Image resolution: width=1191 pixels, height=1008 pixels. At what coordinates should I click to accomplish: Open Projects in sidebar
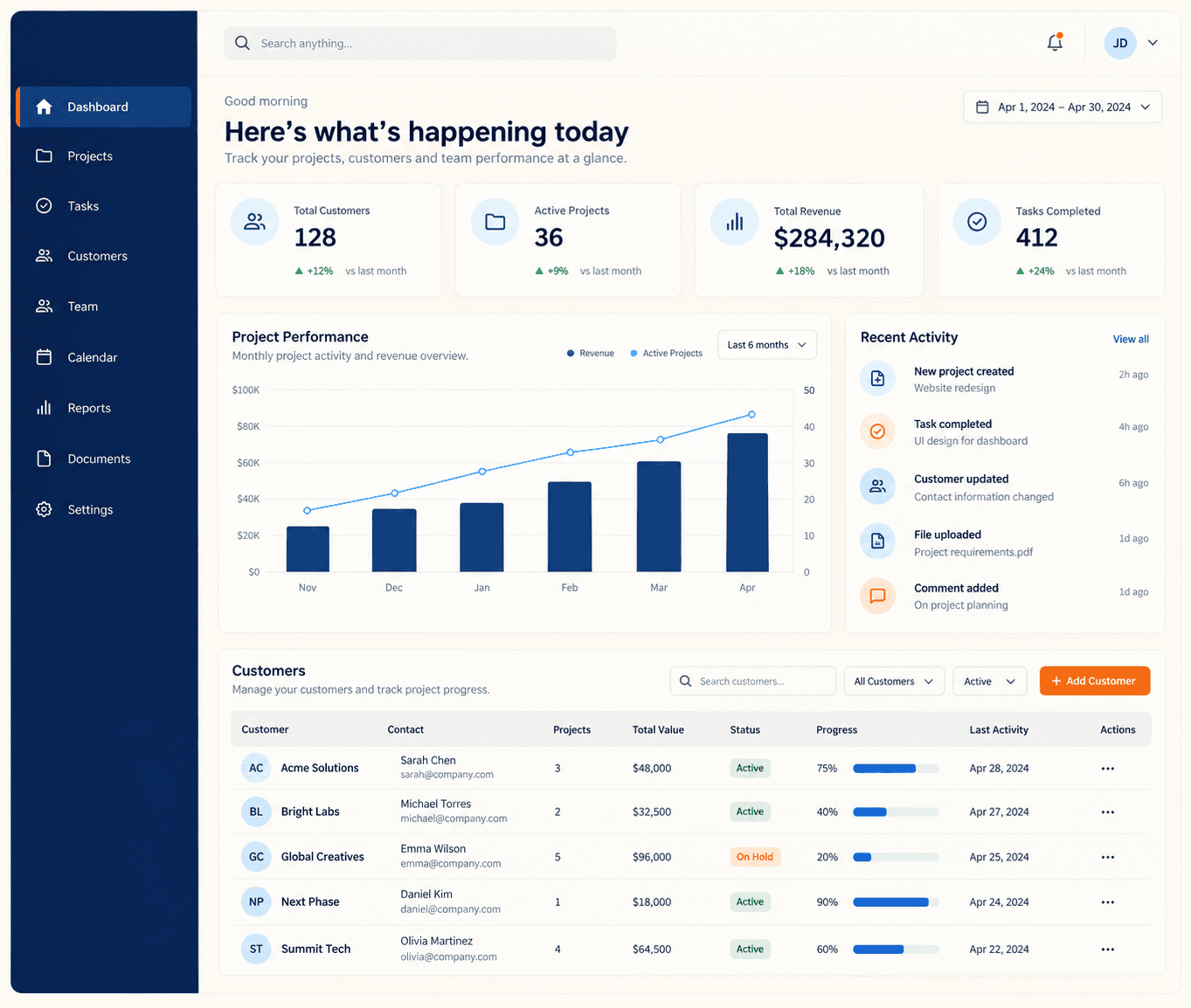coord(103,156)
